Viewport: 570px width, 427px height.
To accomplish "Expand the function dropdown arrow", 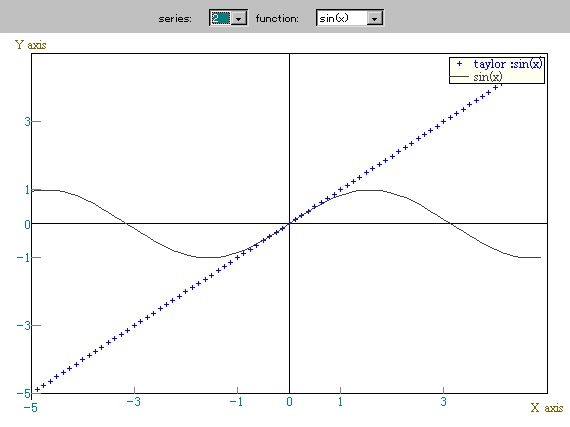I will (x=374, y=18).
